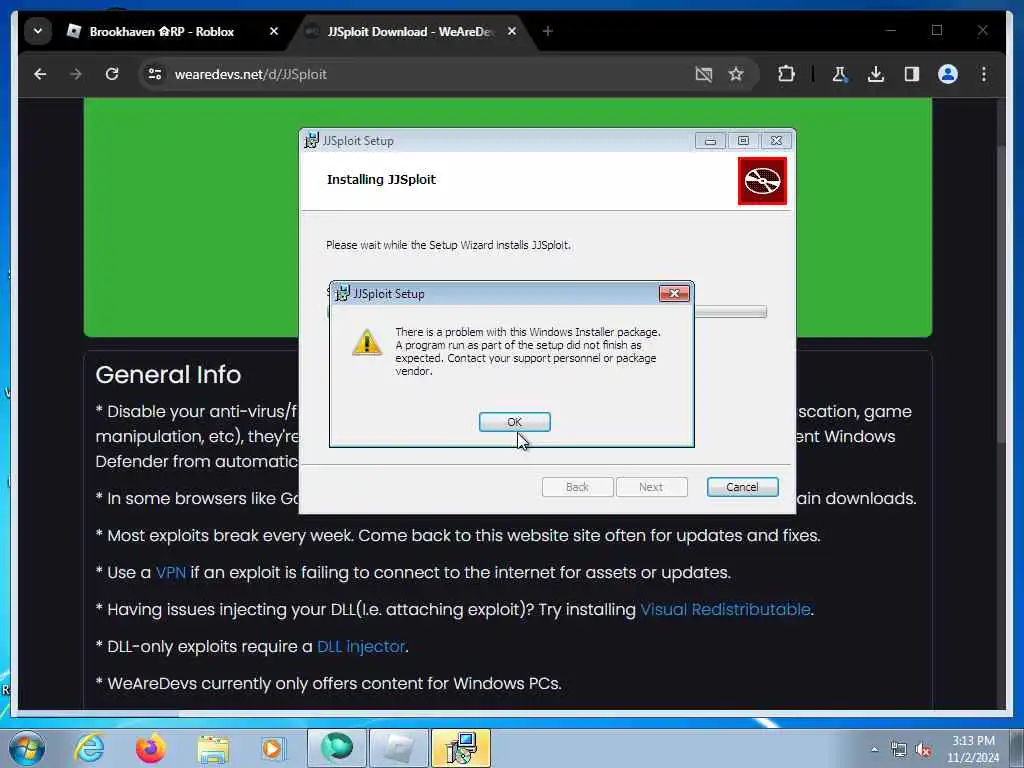The height and width of the screenshot is (768, 1024).
Task: Launch Firefox from taskbar
Action: 150,748
